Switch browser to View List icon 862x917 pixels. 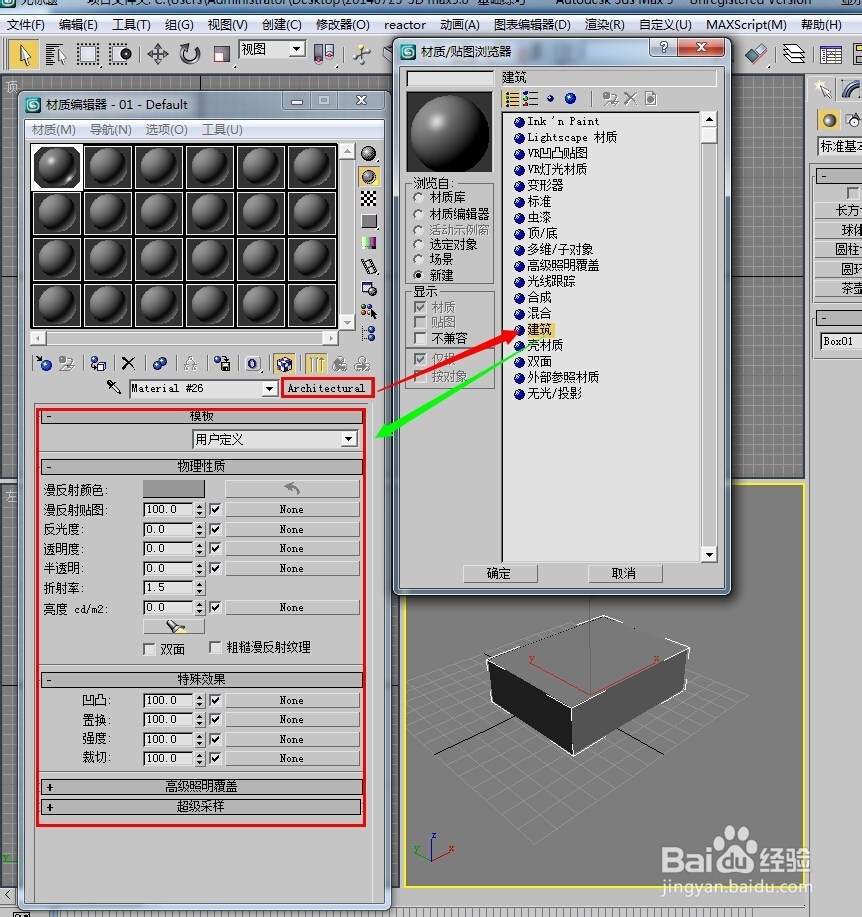click(512, 99)
